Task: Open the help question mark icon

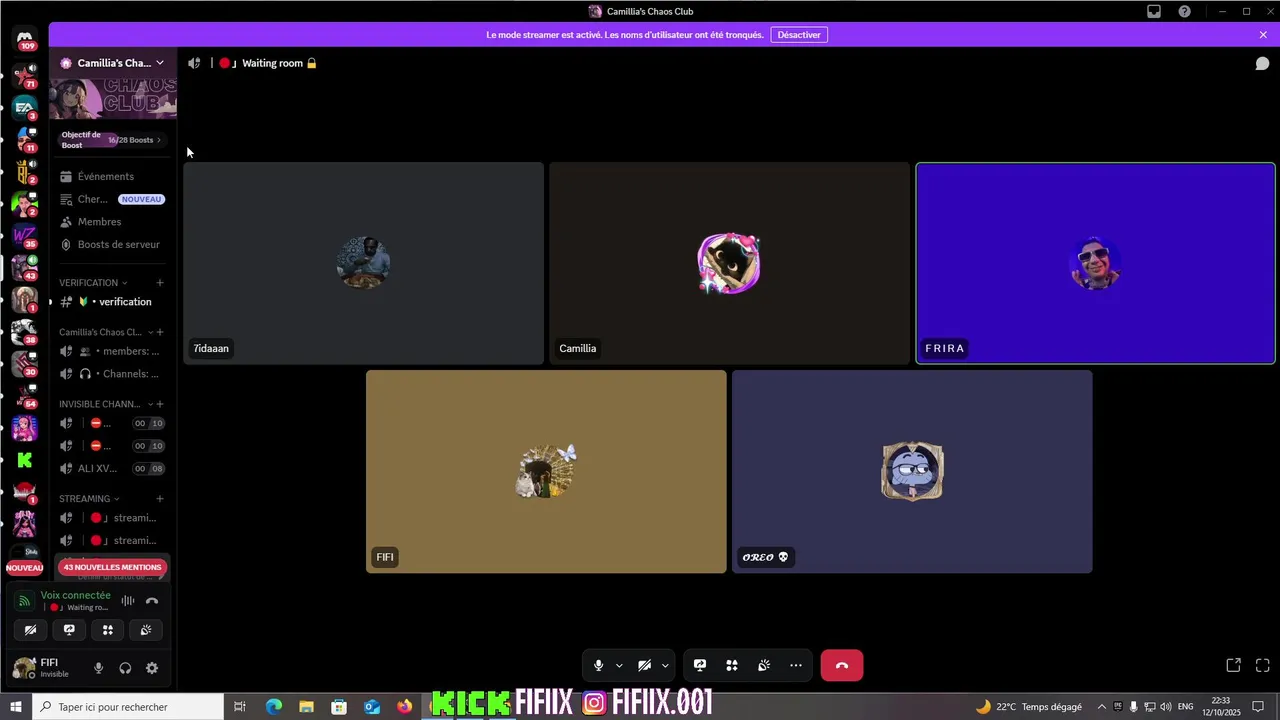Action: [1185, 11]
